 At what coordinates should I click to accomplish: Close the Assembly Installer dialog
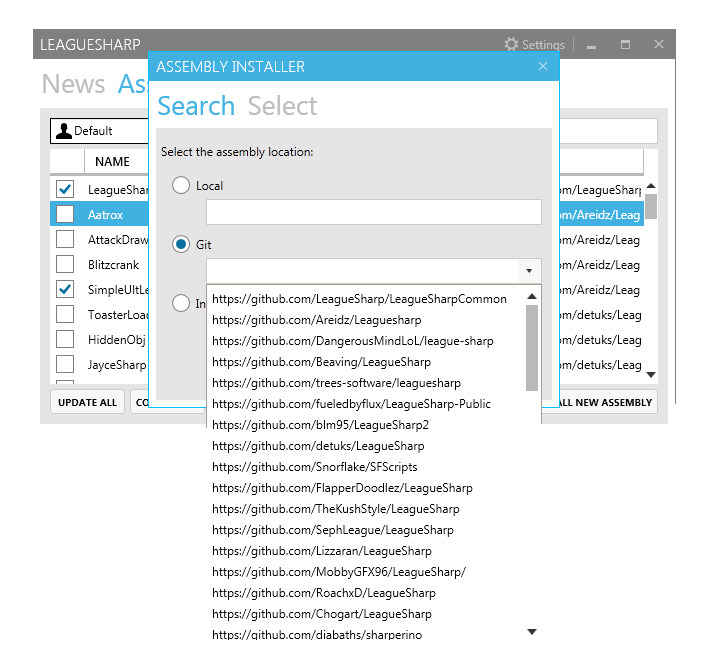543,66
